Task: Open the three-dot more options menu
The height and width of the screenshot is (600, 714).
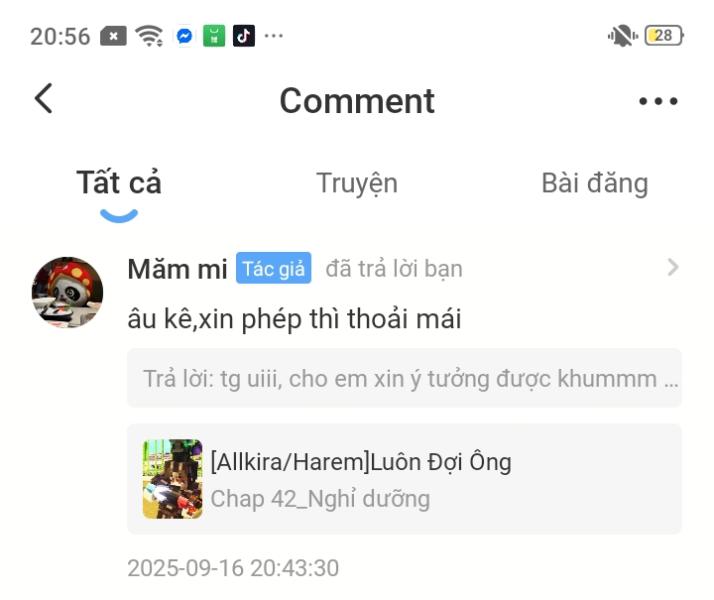Action: pos(658,101)
